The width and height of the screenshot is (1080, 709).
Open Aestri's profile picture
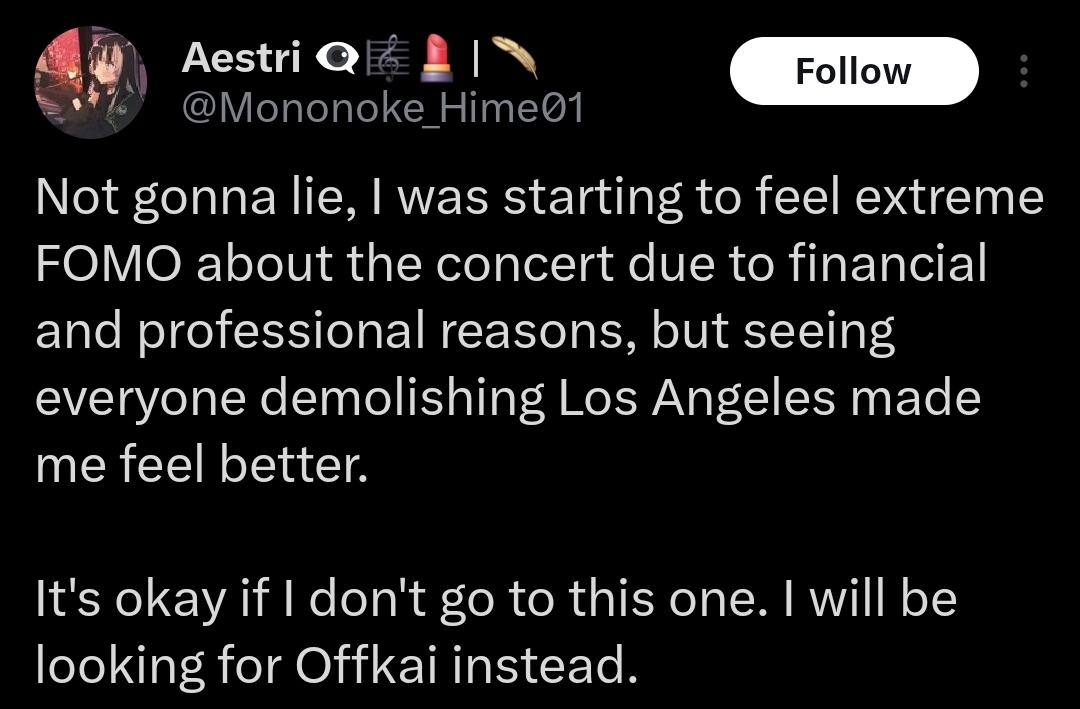(x=91, y=83)
